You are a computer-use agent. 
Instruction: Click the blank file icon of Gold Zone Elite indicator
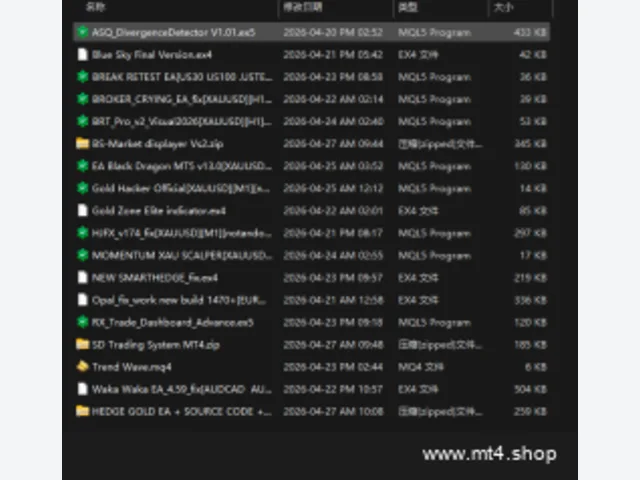point(82,210)
